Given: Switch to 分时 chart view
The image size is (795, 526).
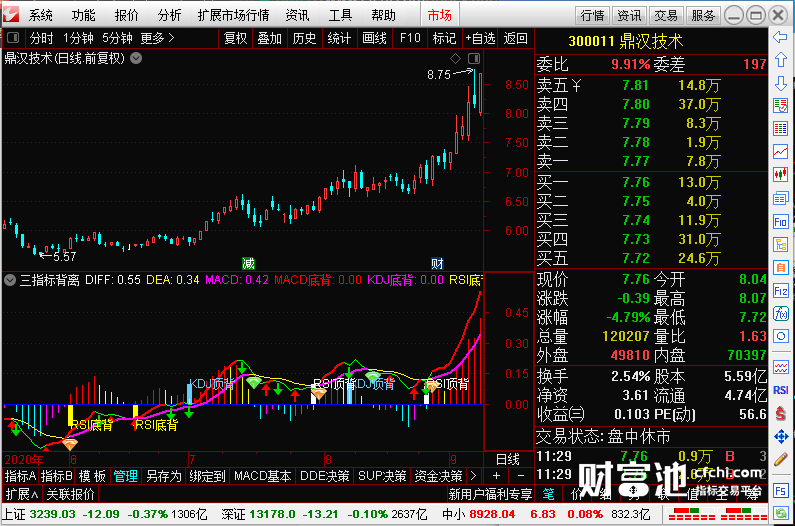Looking at the screenshot, I should pyautogui.click(x=41, y=38).
